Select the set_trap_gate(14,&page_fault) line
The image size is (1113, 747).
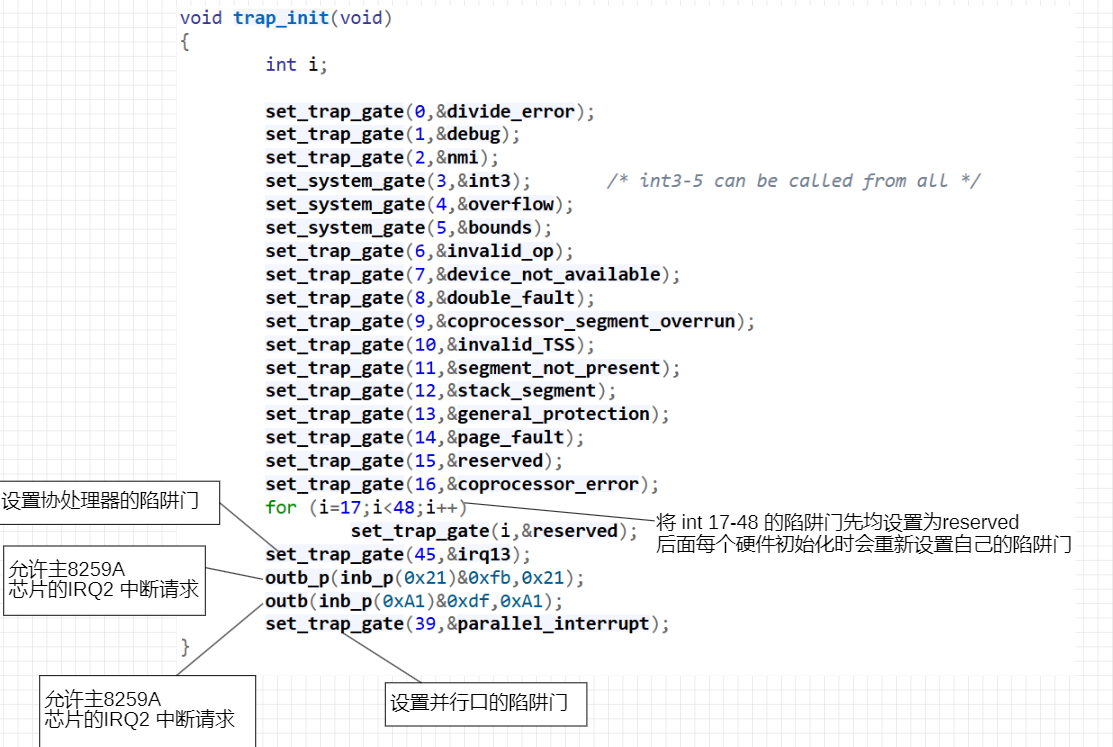tap(424, 438)
